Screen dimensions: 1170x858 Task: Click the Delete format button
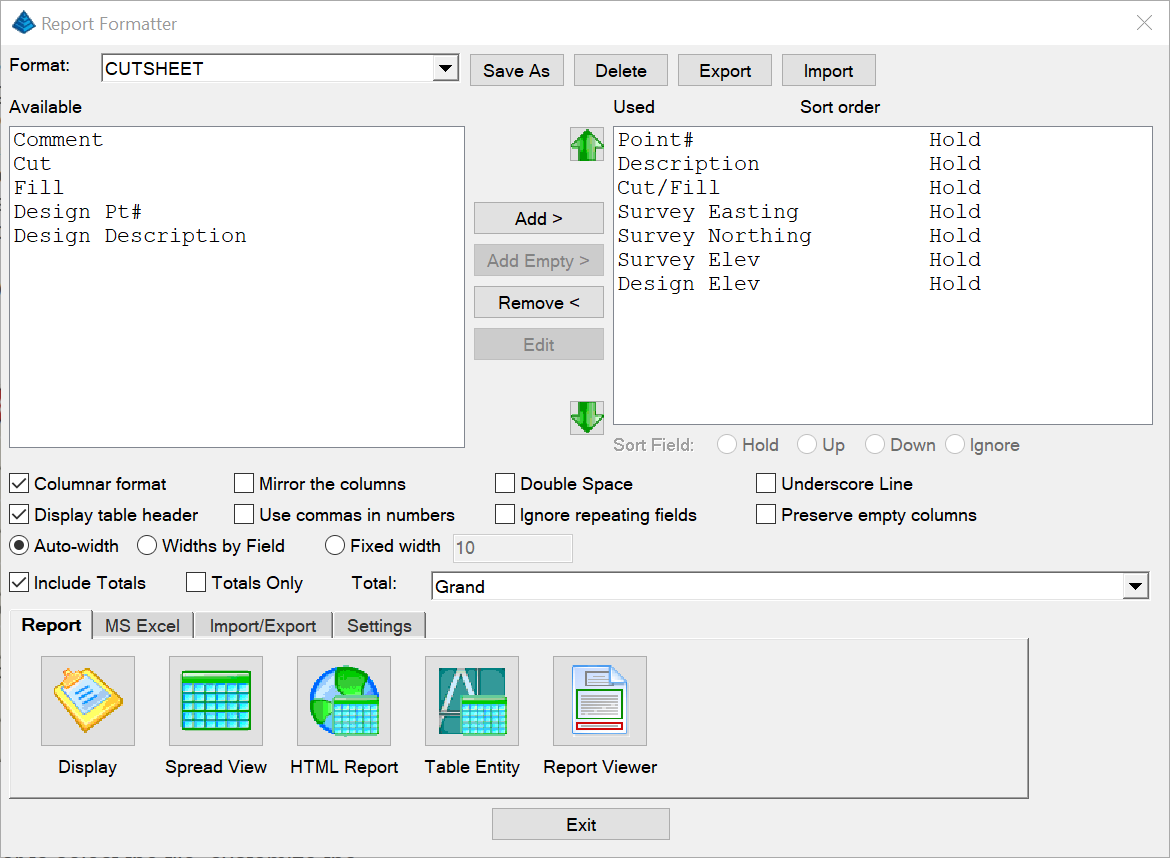tap(621, 71)
